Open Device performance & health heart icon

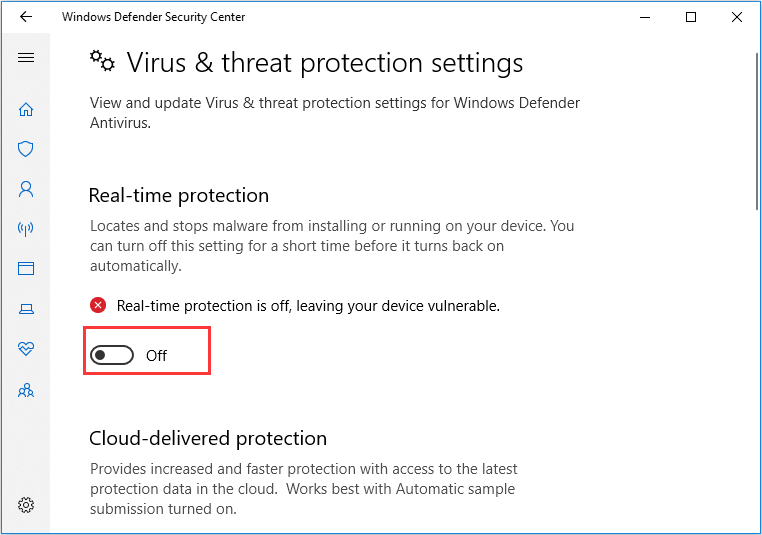pos(26,349)
